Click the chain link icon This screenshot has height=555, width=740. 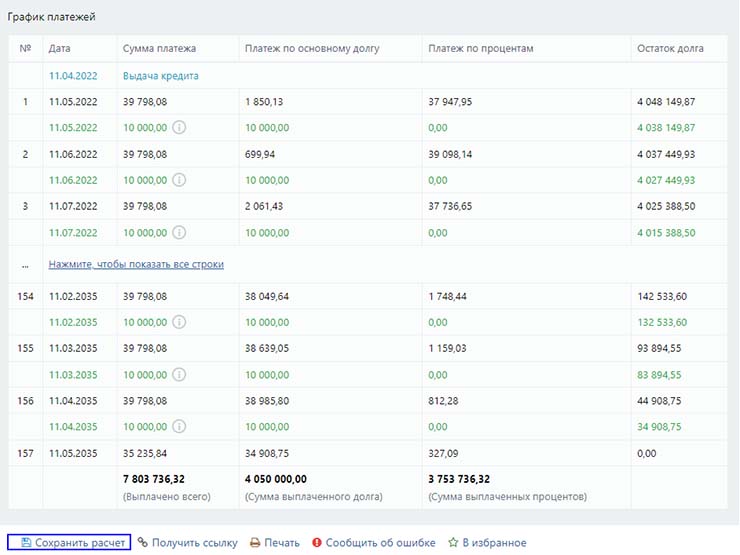pos(143,543)
